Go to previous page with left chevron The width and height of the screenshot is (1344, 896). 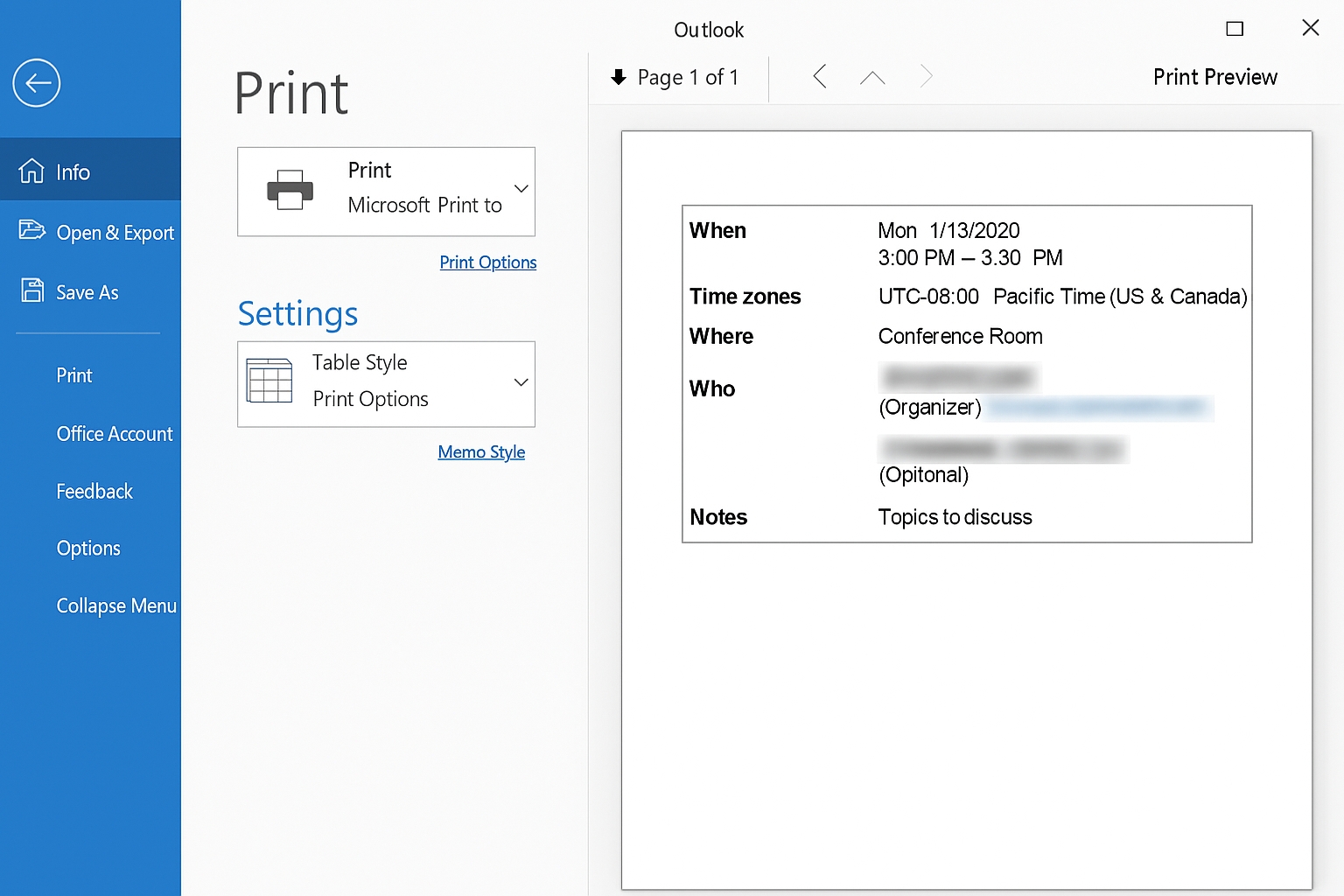click(820, 77)
